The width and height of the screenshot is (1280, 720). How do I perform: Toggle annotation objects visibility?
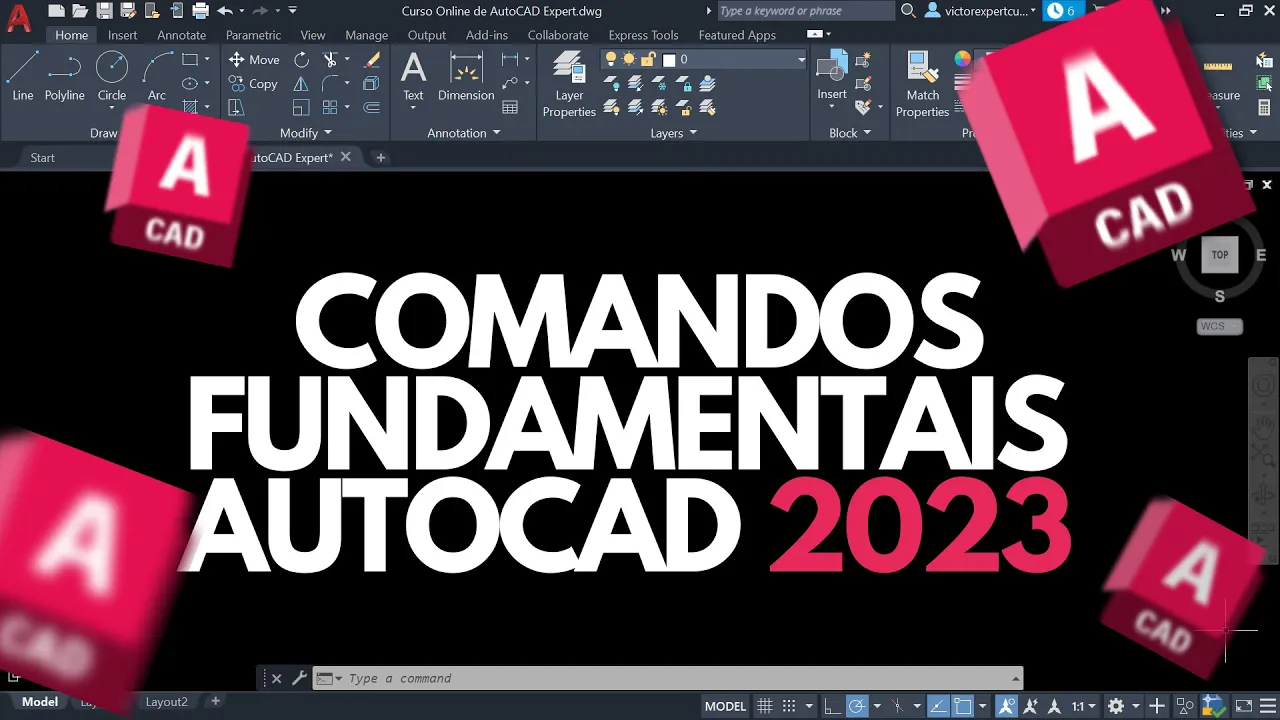pyautogui.click(x=1007, y=706)
